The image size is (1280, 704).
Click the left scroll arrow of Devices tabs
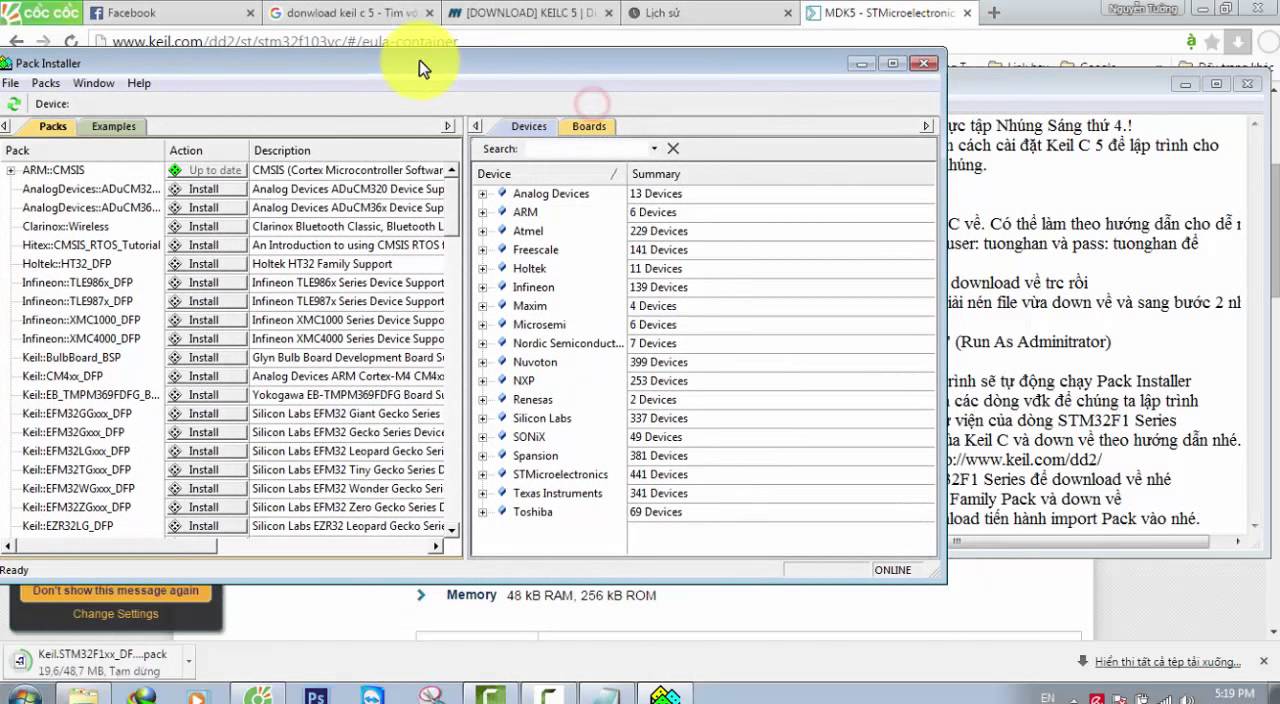pyautogui.click(x=478, y=126)
